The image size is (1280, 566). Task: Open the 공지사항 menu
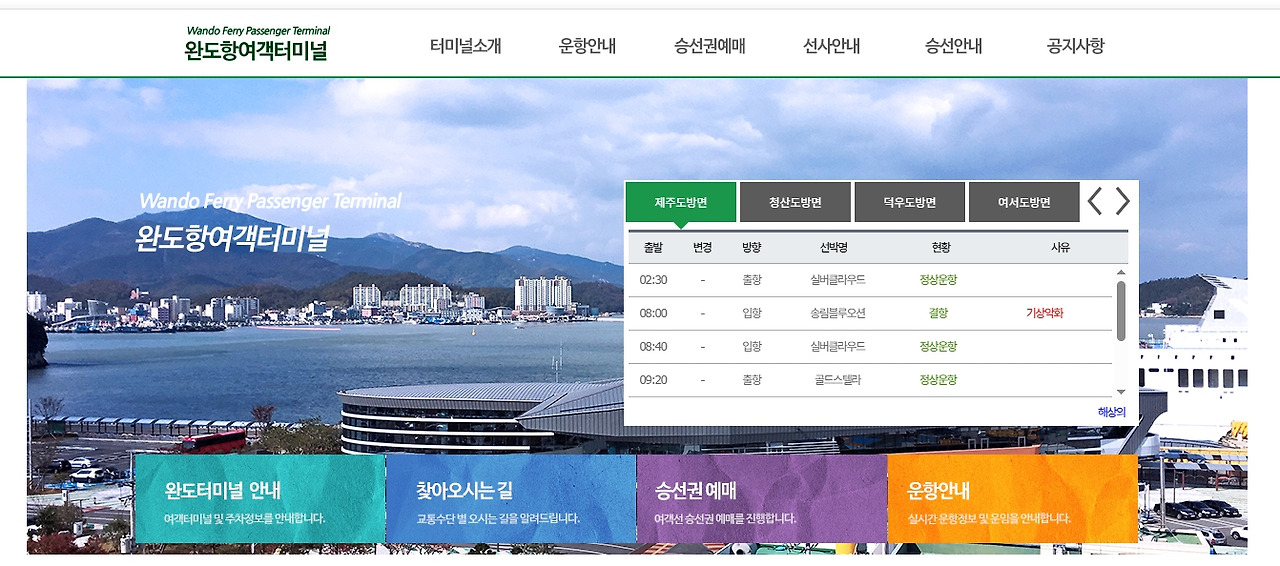(x=1076, y=46)
